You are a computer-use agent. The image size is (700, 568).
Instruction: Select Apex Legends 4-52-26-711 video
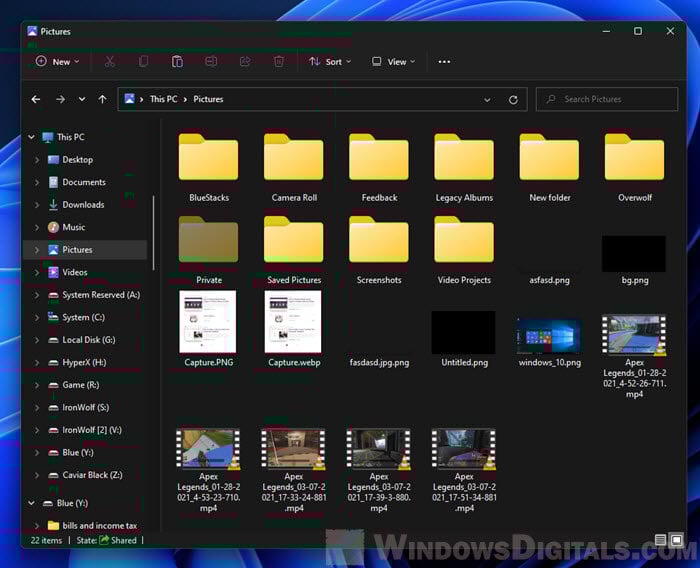click(x=634, y=356)
